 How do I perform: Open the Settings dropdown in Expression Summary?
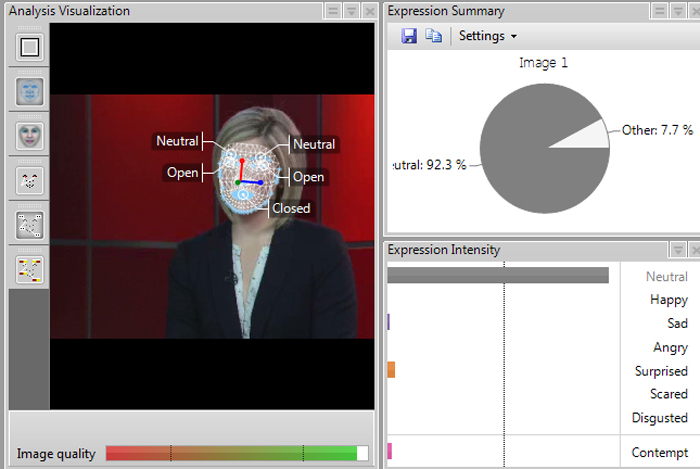point(487,36)
